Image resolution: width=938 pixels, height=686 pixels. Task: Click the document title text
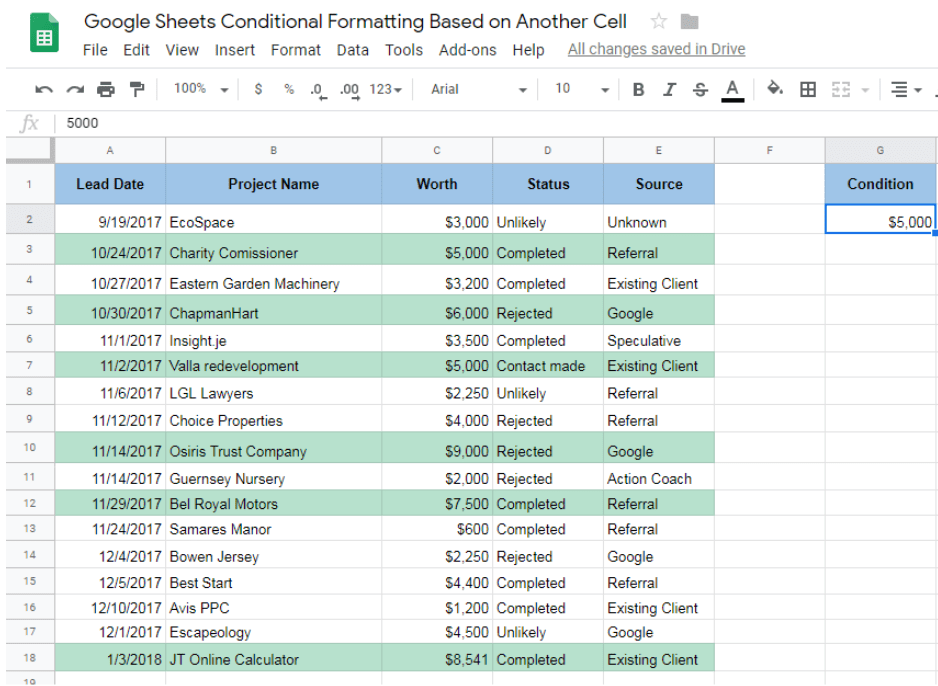click(355, 22)
